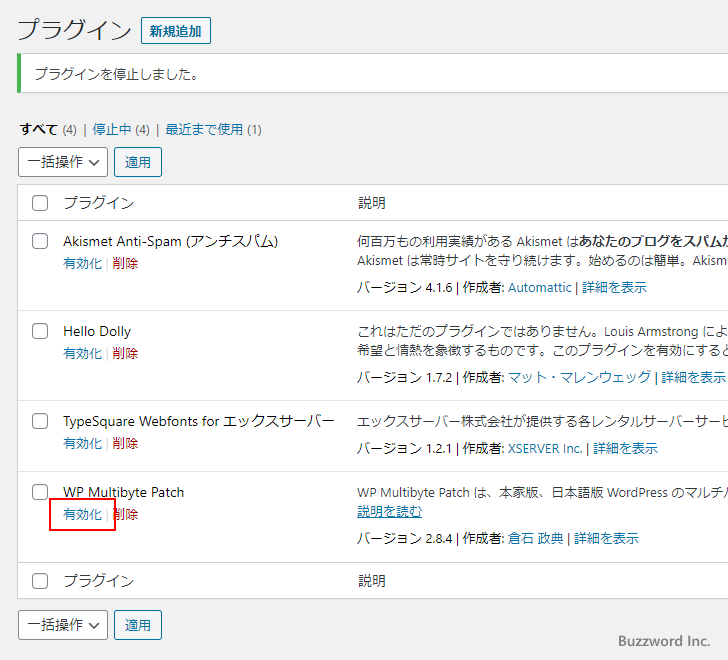Open the bottom 一括操作 dropdown
This screenshot has height=660, width=728.
[x=63, y=625]
